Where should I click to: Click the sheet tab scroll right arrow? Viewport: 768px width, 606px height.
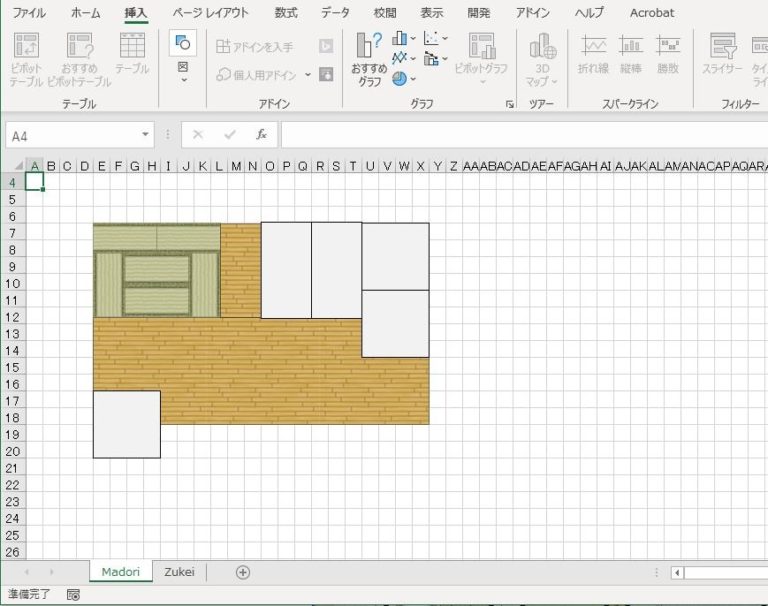pyautogui.click(x=51, y=572)
